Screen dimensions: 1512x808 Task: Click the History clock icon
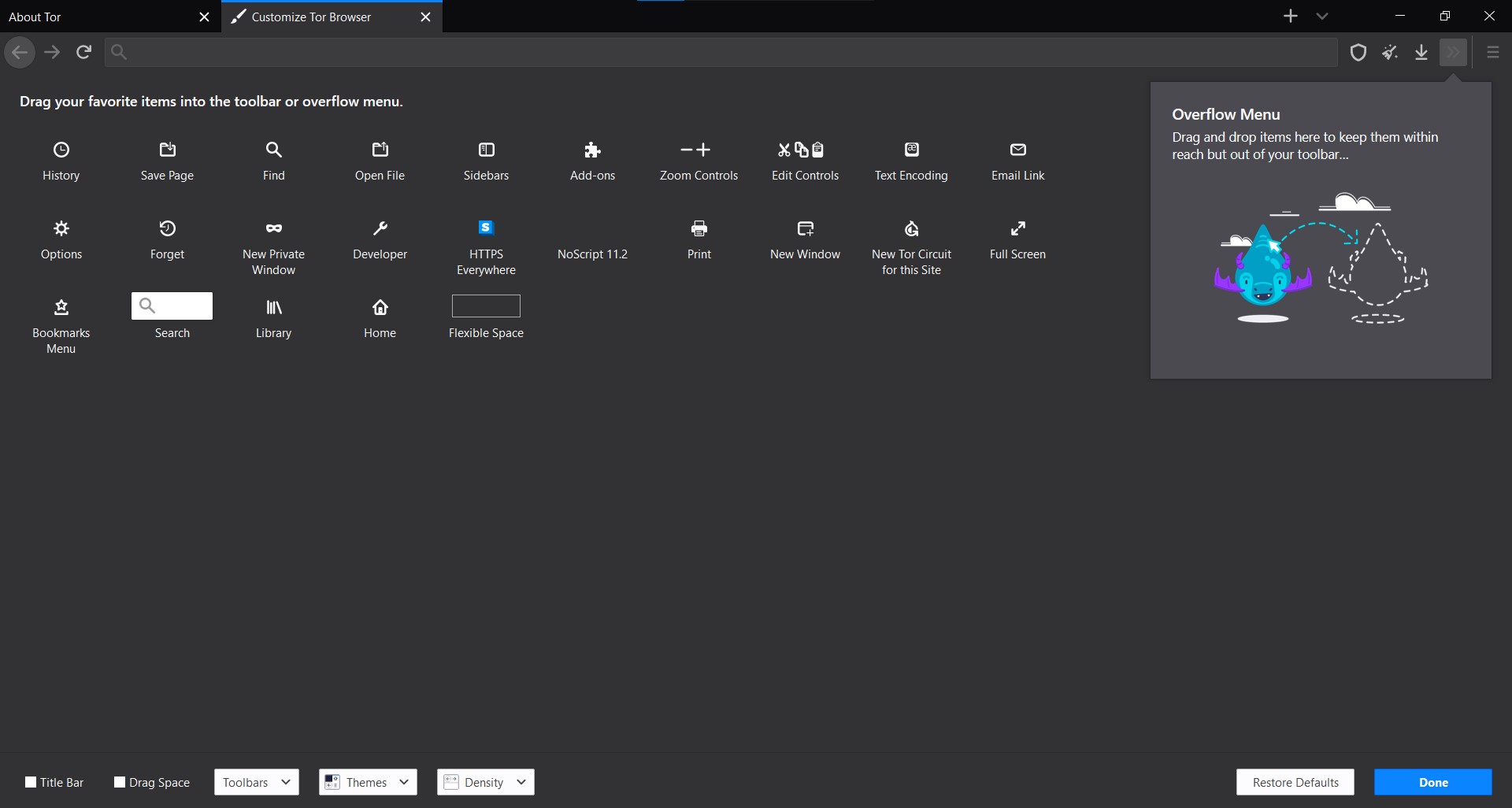click(61, 150)
